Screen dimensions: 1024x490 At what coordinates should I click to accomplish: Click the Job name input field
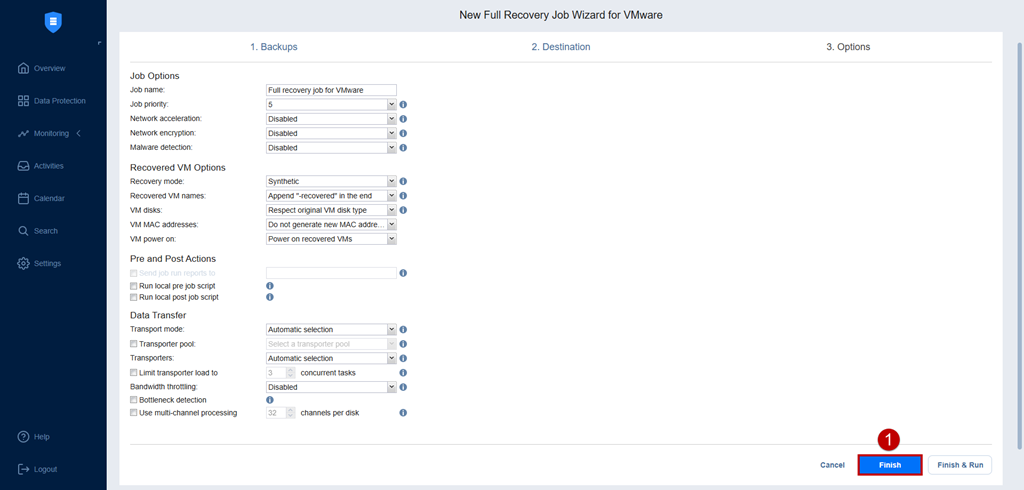pos(331,90)
